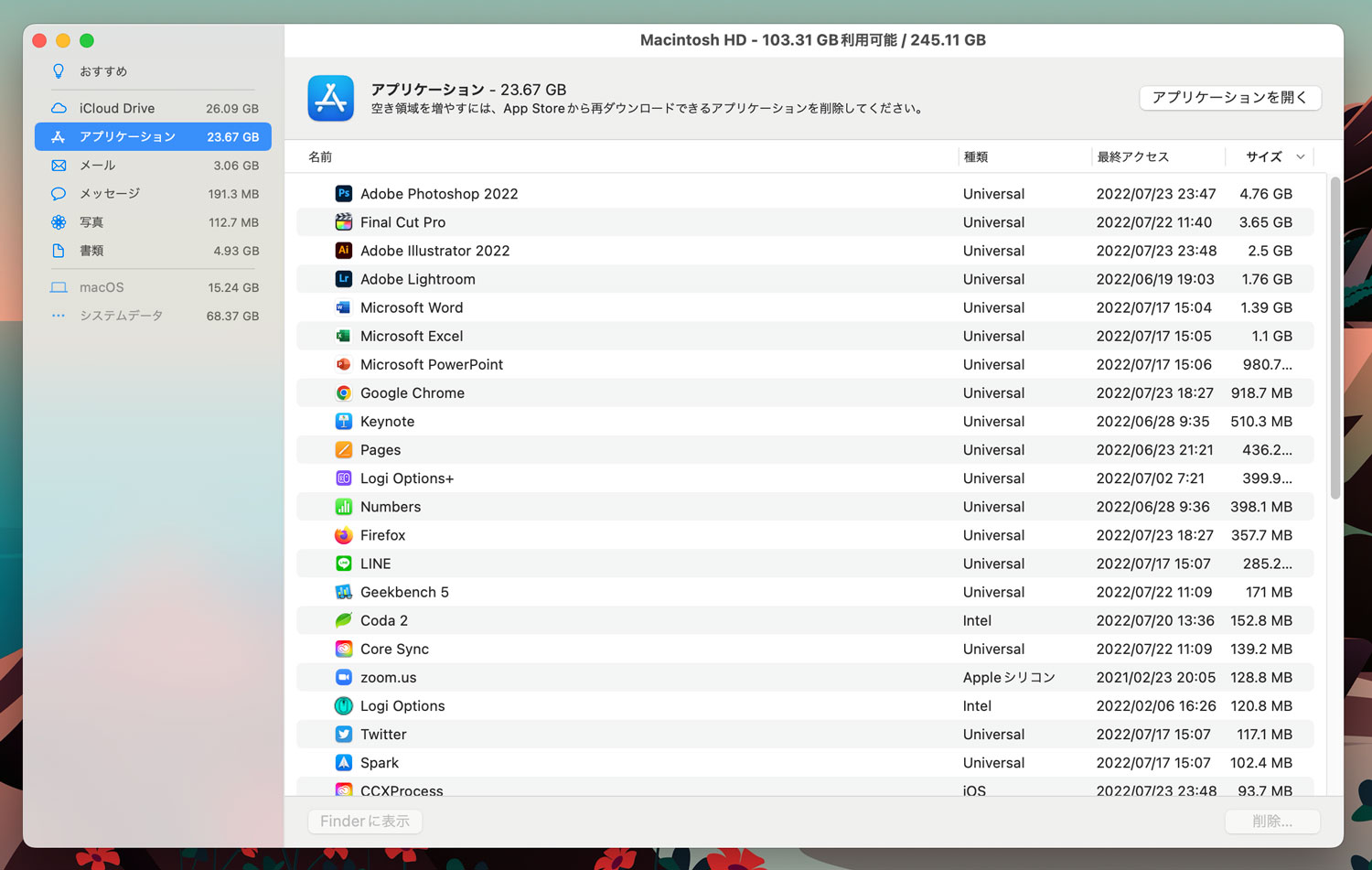Click the 918.7 MB size value
The height and width of the screenshot is (870, 1372).
1261,392
